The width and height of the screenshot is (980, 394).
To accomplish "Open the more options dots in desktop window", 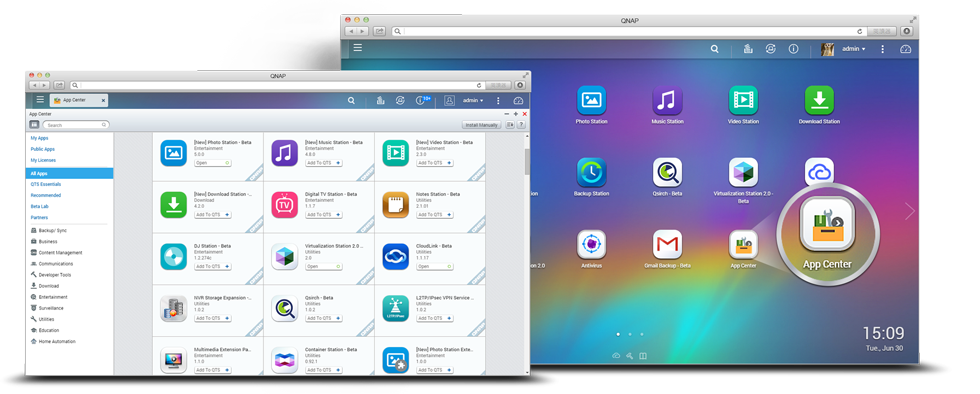I will (x=882, y=48).
